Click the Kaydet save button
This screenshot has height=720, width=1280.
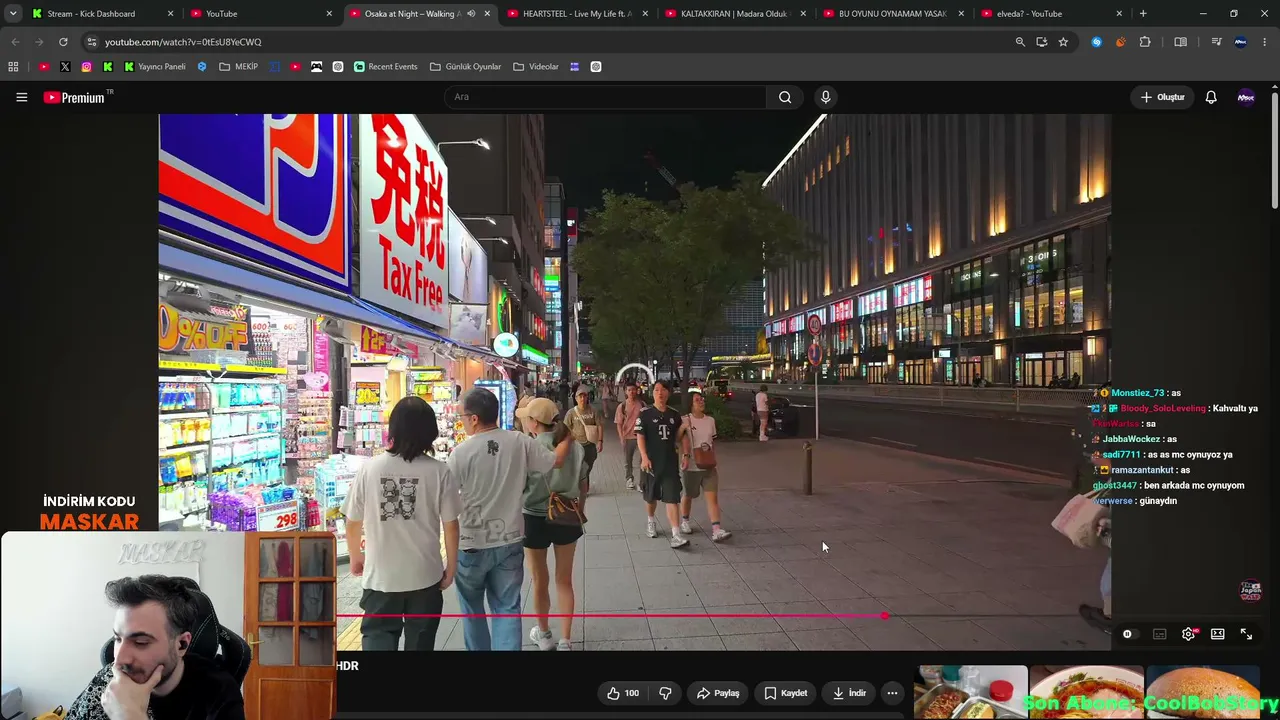pyautogui.click(x=785, y=693)
